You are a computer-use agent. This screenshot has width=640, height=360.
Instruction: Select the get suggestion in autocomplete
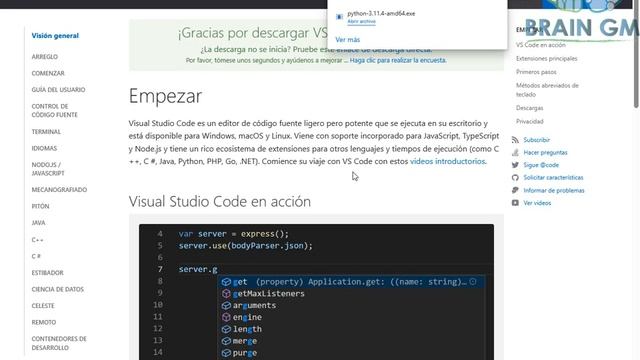(x=351, y=282)
